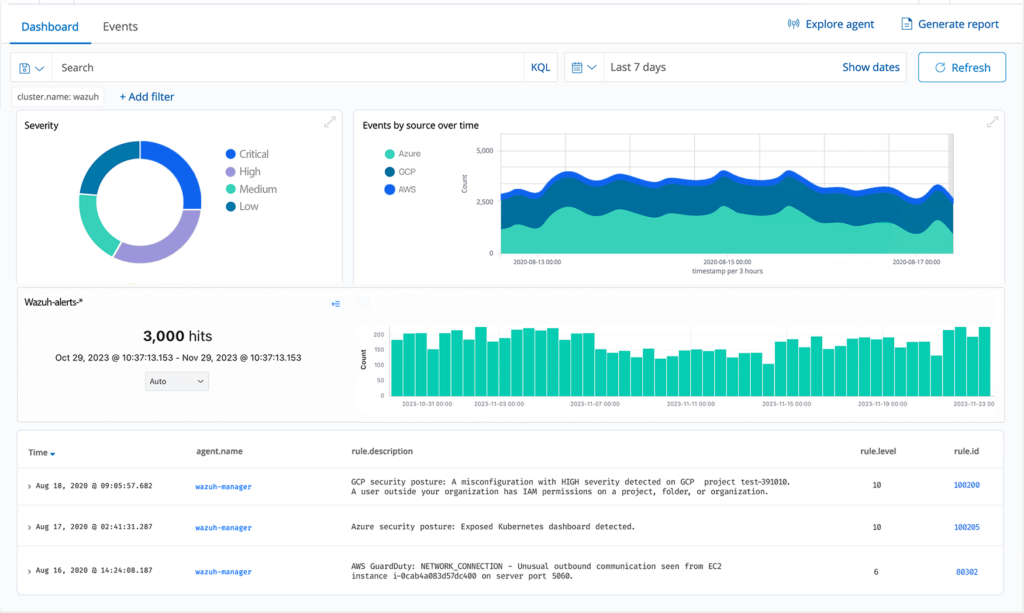Click the Refresh button

(961, 68)
